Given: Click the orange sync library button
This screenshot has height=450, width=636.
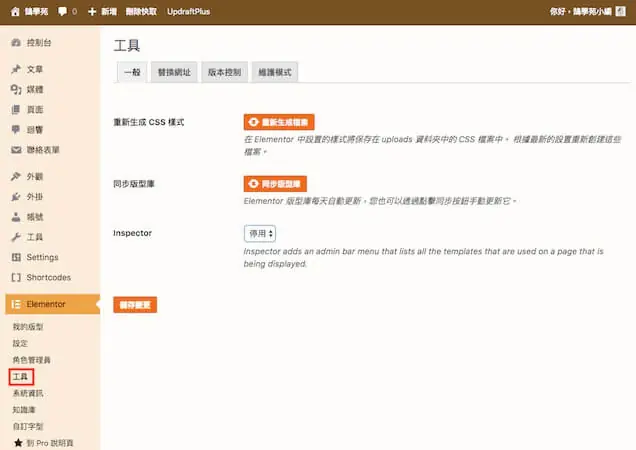Looking at the screenshot, I should [275, 184].
